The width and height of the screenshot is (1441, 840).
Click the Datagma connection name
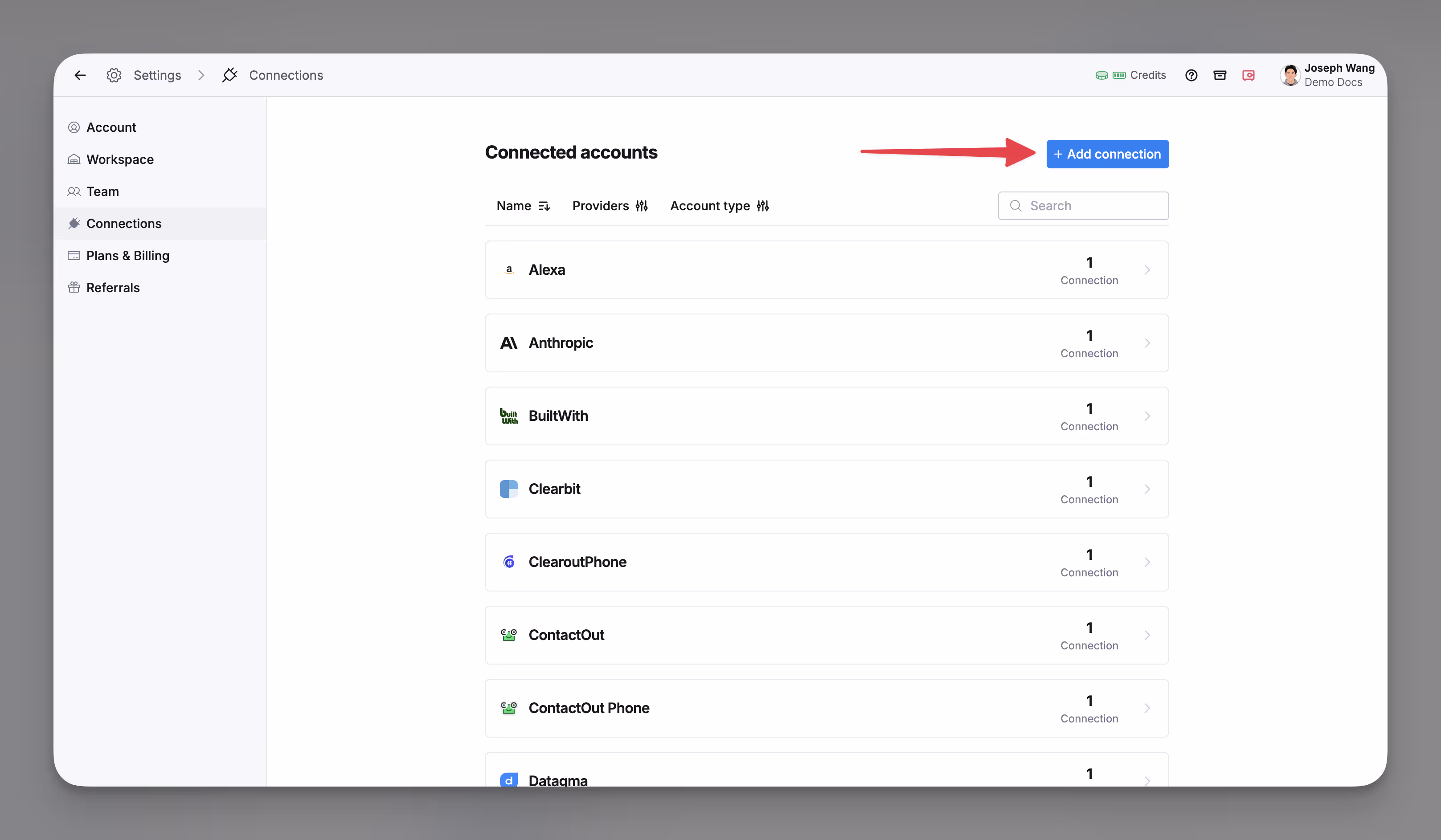tap(558, 780)
